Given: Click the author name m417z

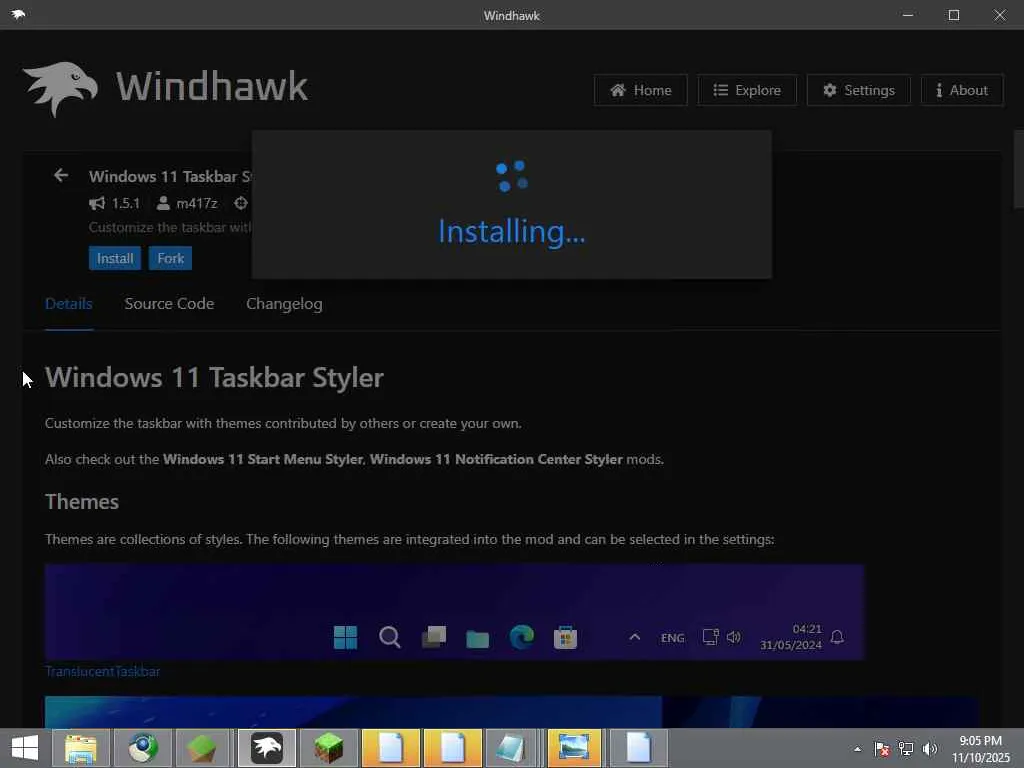Looking at the screenshot, I should point(197,203).
